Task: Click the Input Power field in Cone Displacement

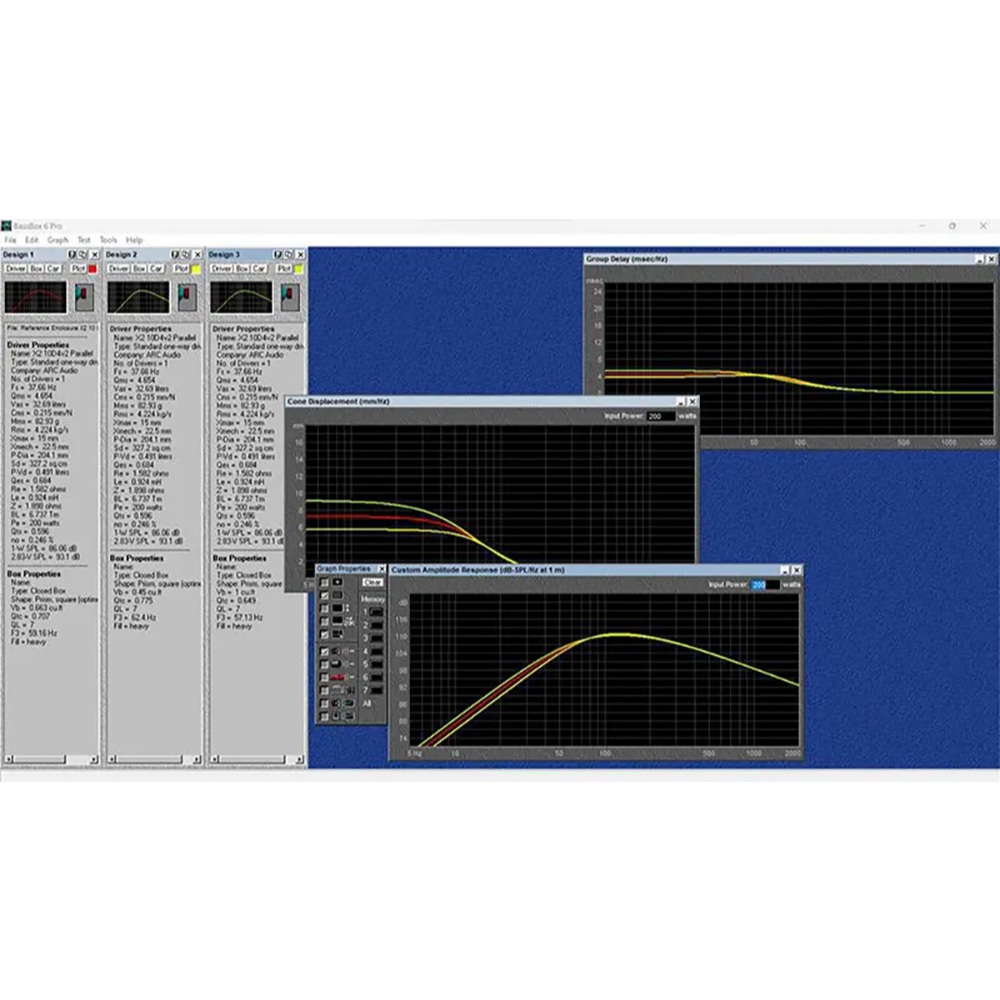Action: (660, 415)
